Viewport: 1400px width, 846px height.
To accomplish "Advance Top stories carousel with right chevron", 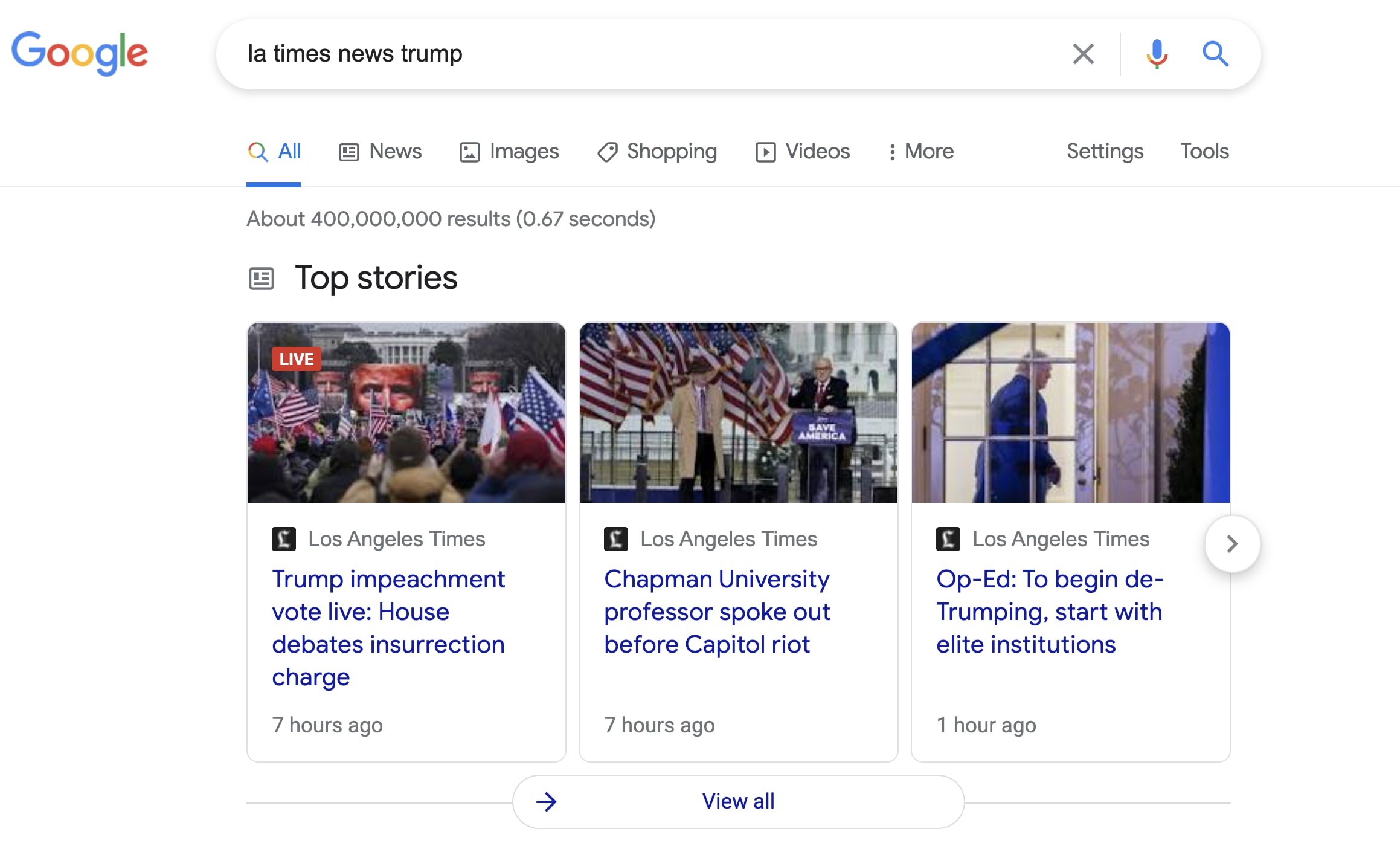I will [x=1232, y=544].
